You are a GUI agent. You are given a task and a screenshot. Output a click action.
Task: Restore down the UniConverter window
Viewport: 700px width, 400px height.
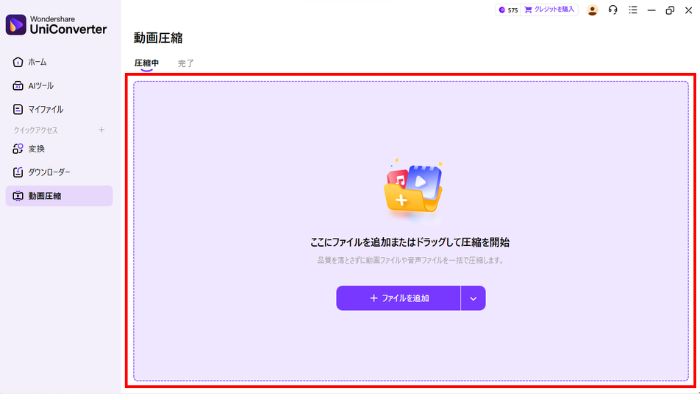pyautogui.click(x=670, y=10)
